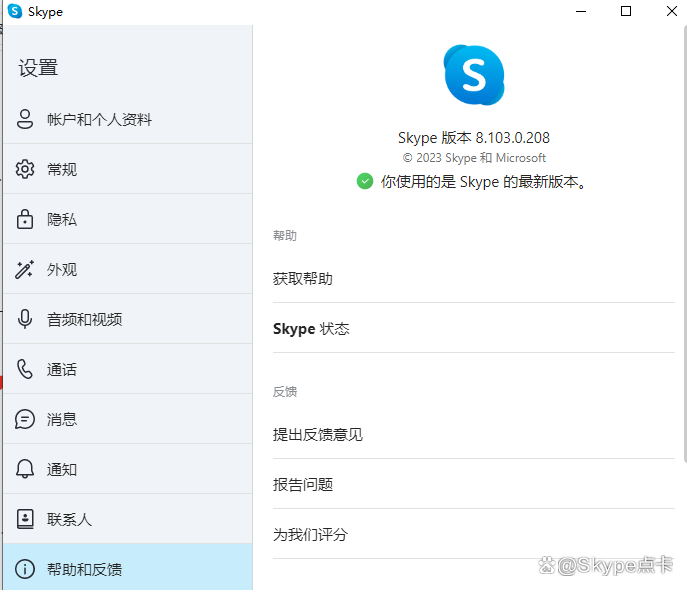Open the 获取帮助 link
This screenshot has width=687, height=590.
click(474, 279)
